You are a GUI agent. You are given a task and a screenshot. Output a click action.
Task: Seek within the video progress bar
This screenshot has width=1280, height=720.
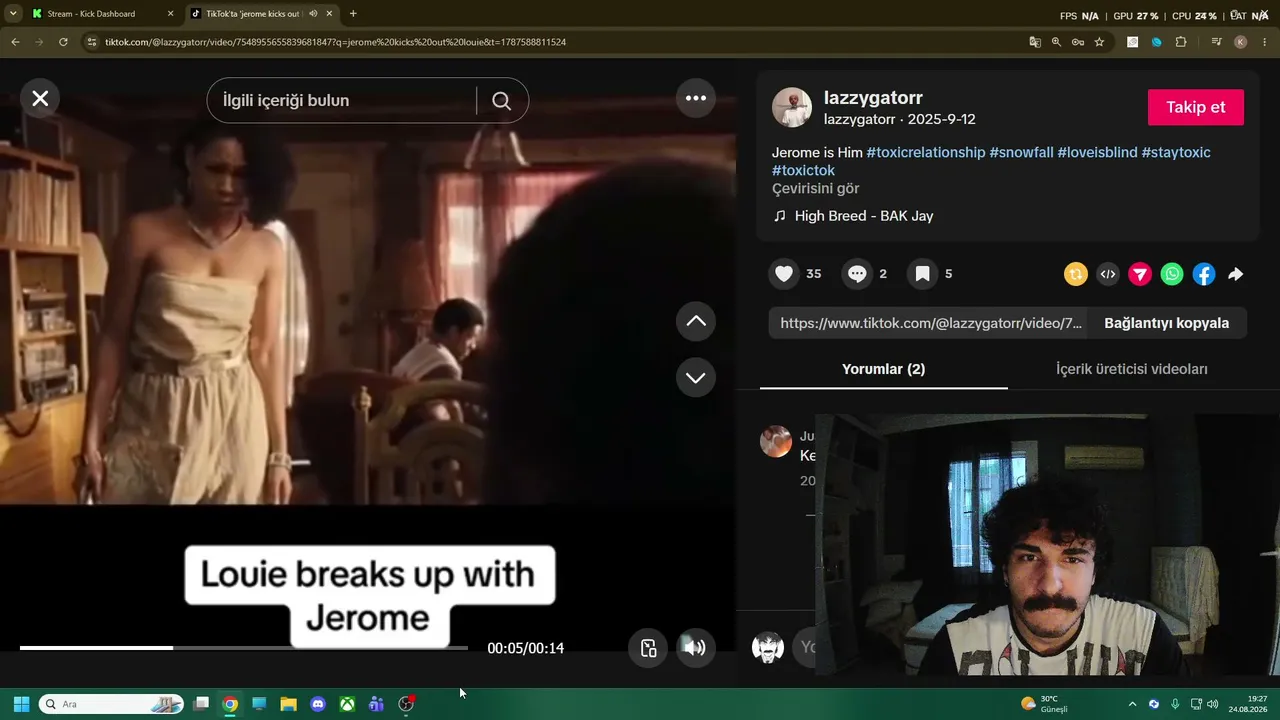tap(243, 648)
